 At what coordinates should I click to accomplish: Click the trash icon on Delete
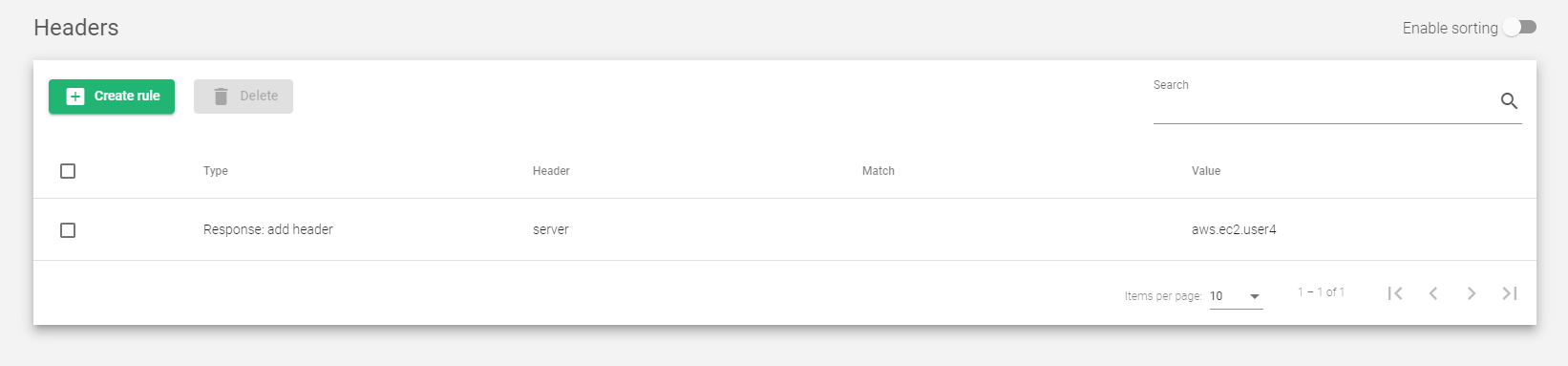point(221,97)
